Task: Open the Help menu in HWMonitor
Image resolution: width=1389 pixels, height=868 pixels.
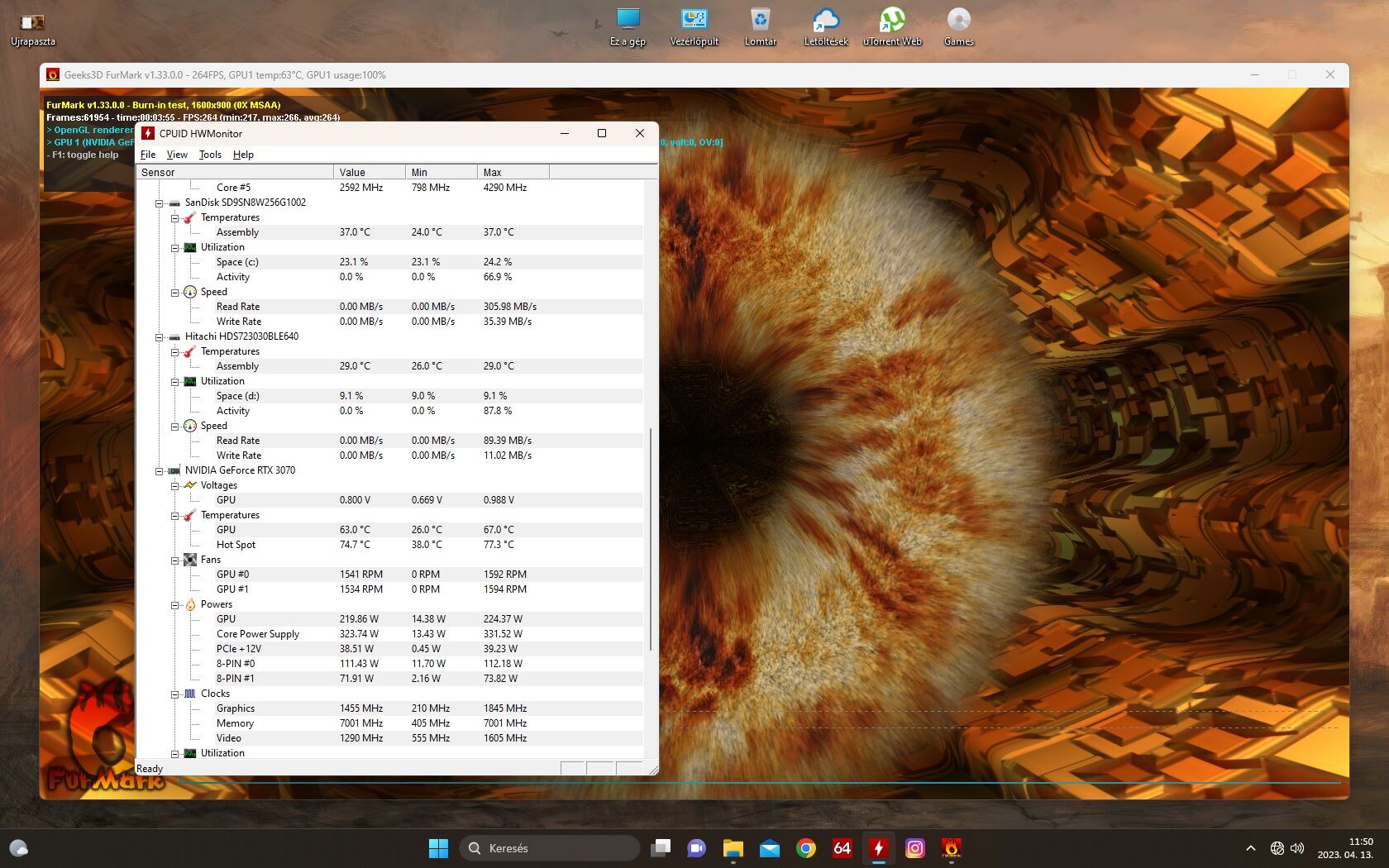Action: (243, 155)
